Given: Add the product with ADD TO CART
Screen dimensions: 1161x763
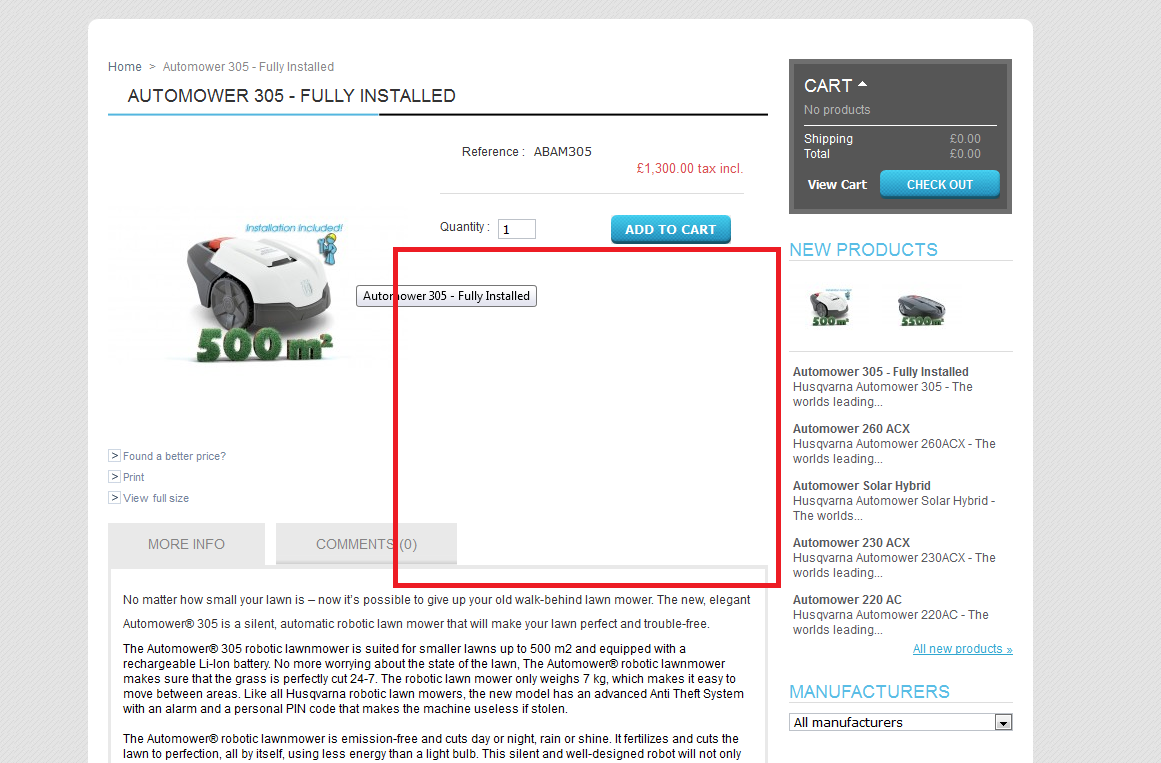Looking at the screenshot, I should (671, 230).
